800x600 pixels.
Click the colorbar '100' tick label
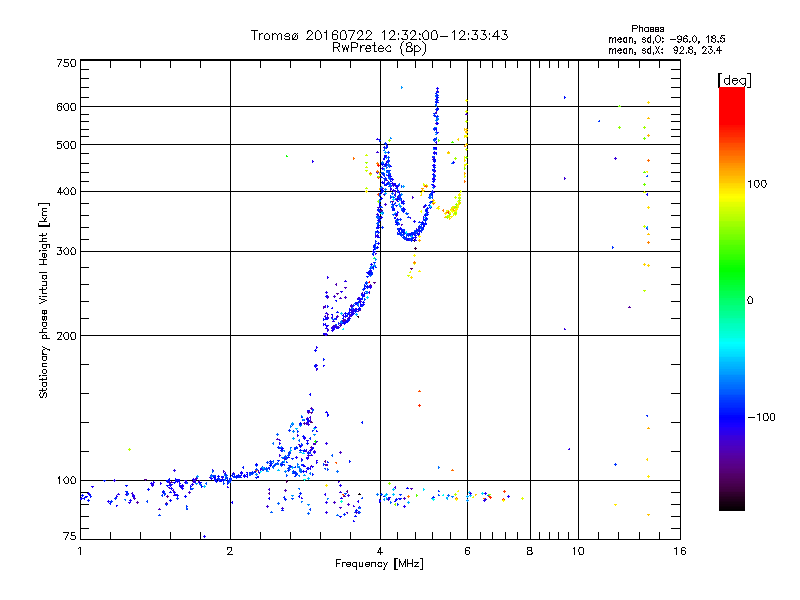tap(757, 184)
